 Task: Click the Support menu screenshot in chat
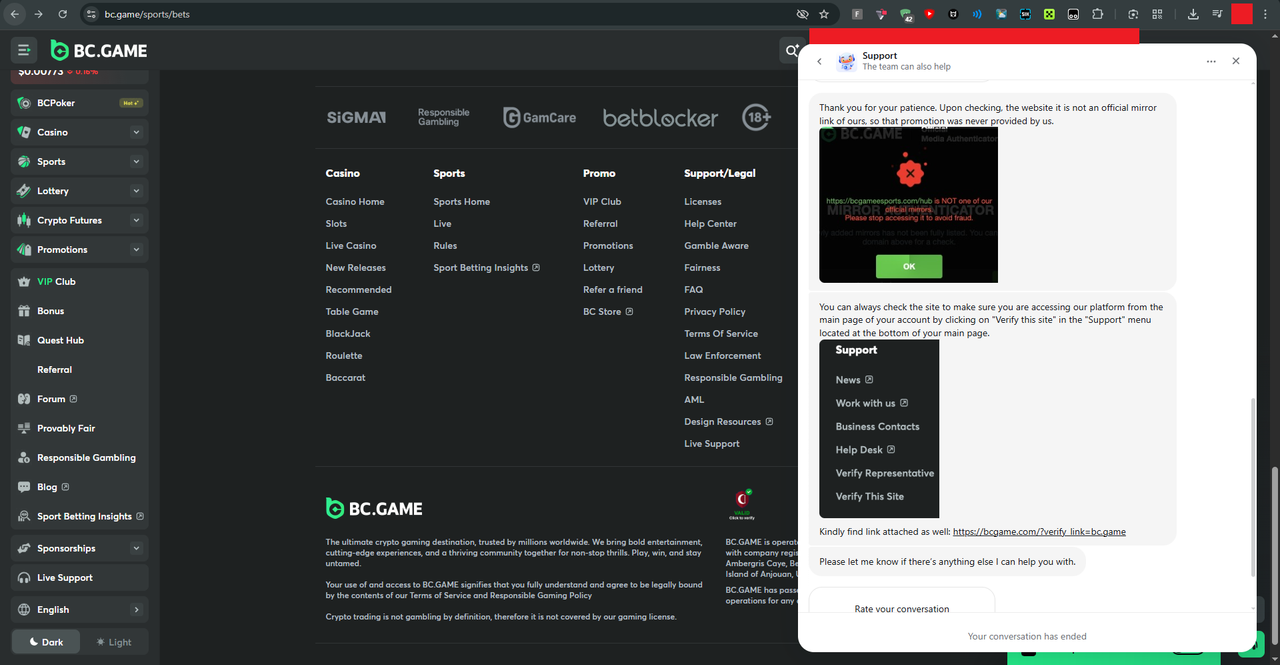click(879, 429)
